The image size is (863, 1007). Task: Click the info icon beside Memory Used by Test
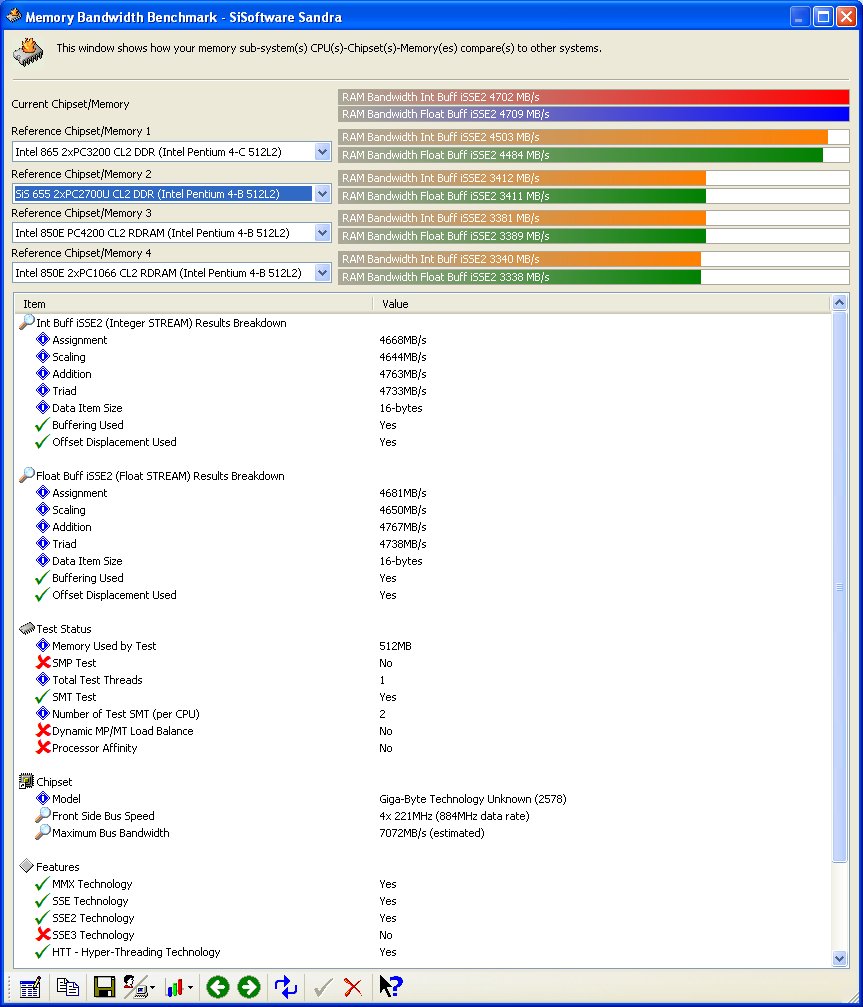(x=43, y=645)
